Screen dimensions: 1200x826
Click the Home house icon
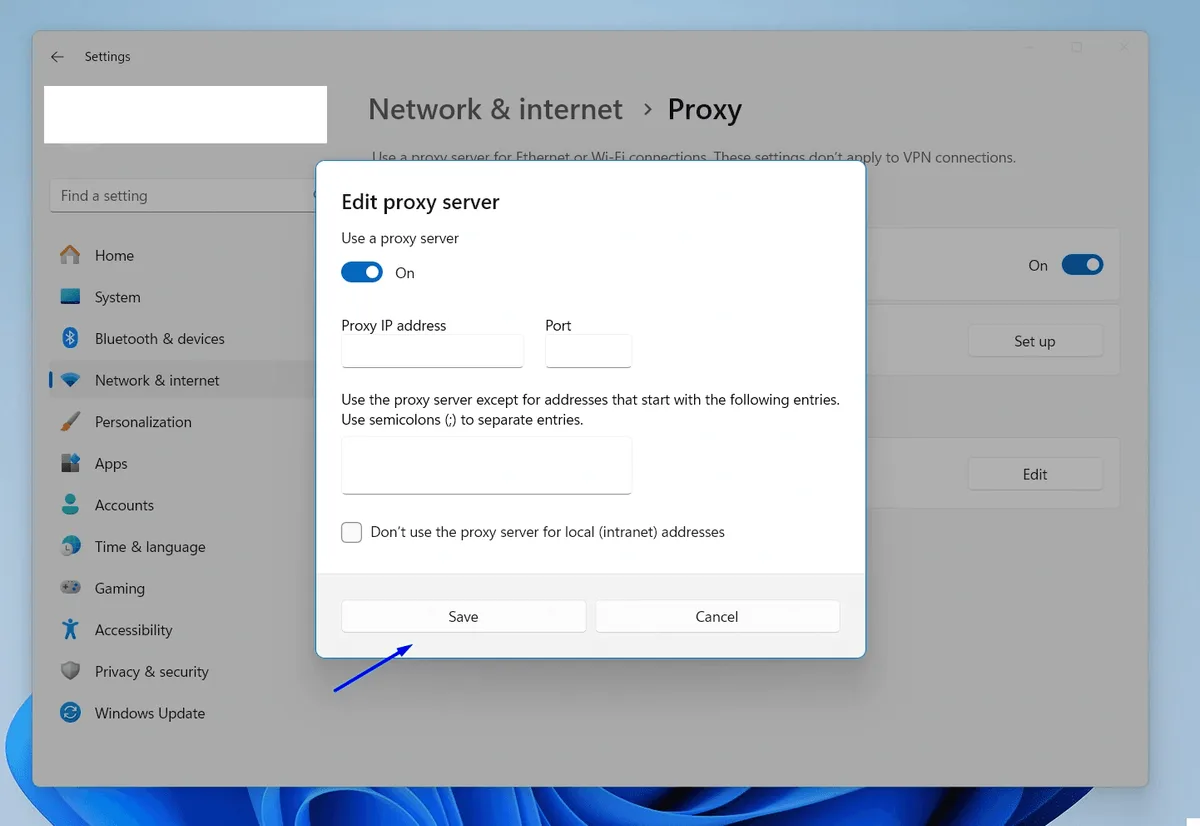(70, 255)
